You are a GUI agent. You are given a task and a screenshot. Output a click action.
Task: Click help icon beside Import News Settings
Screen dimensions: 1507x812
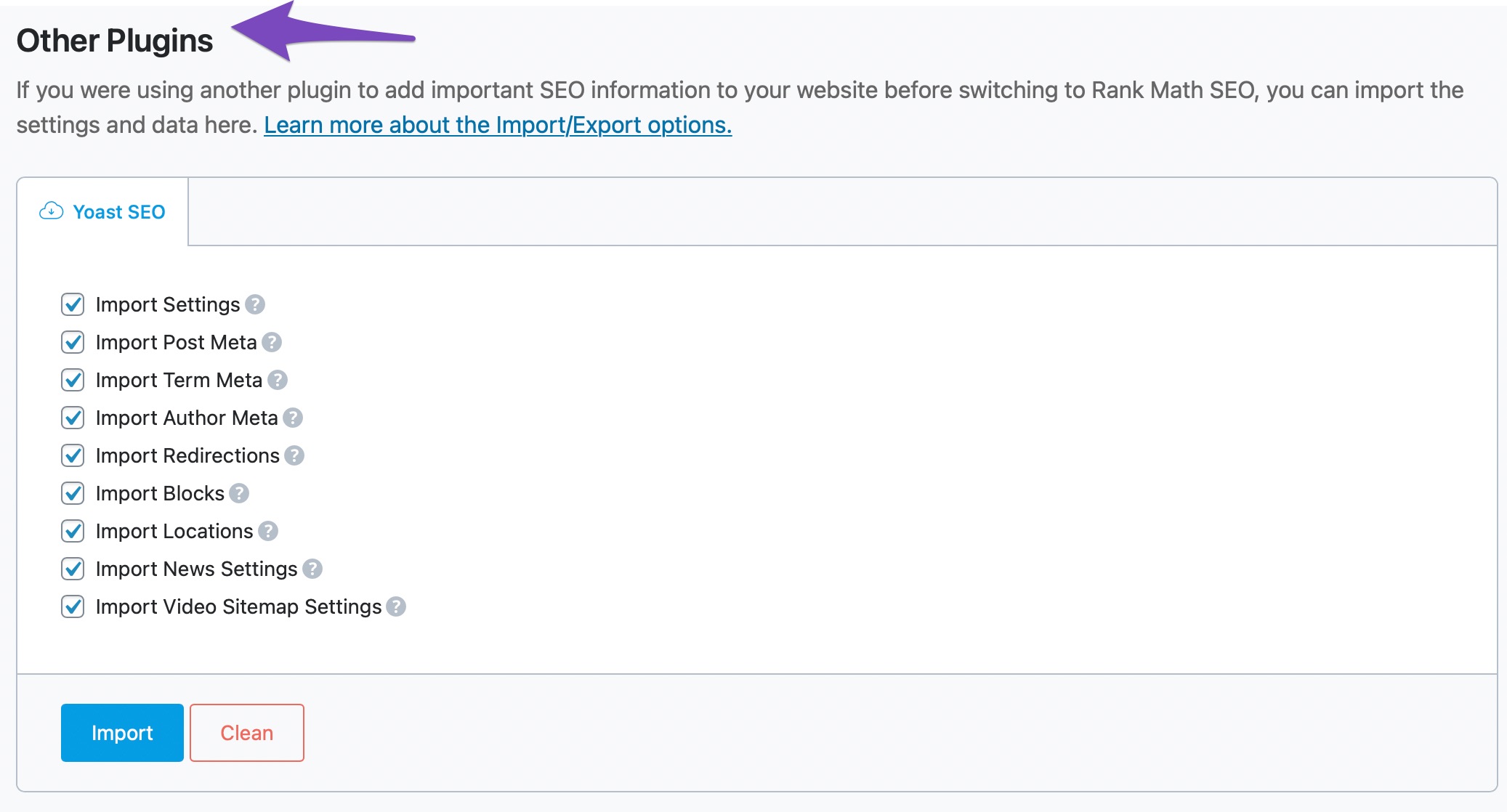click(x=312, y=569)
